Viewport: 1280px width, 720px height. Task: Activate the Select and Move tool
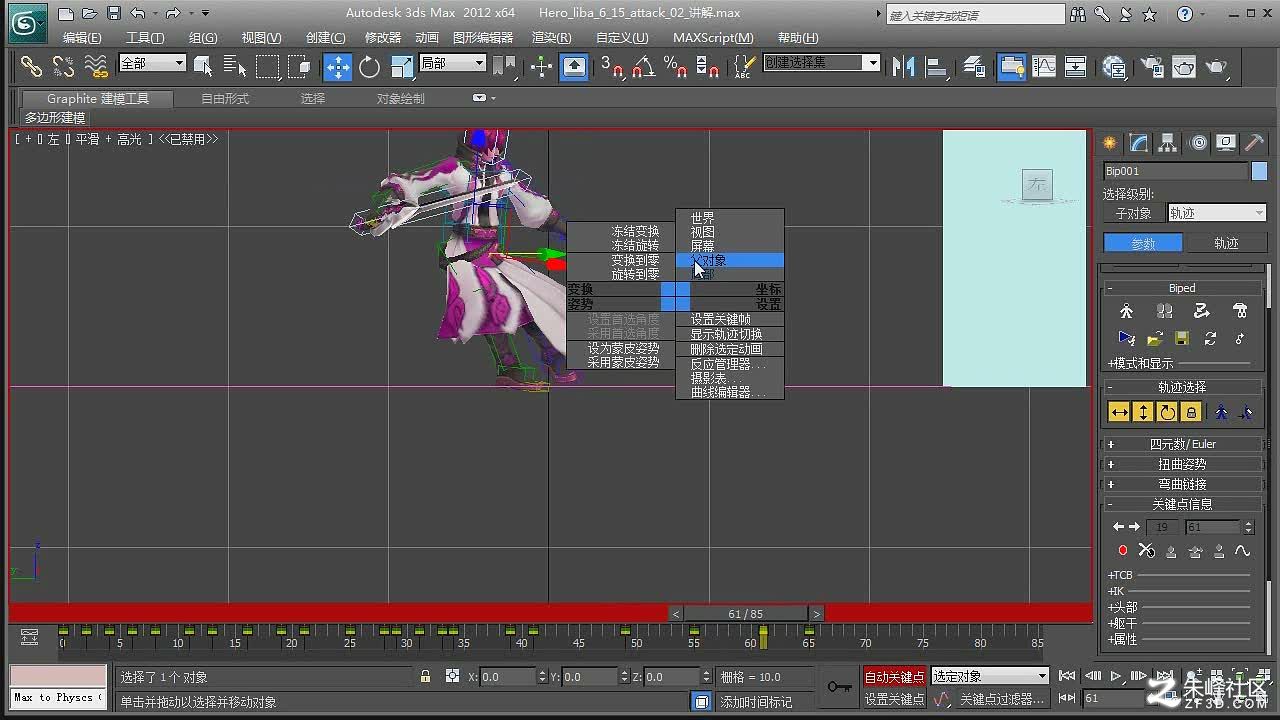point(337,66)
